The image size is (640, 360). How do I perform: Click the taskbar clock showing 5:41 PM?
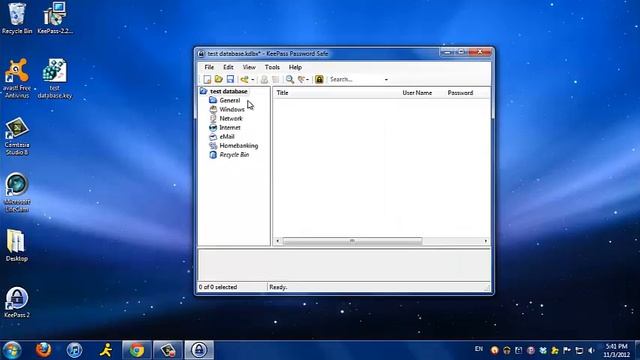pos(617,351)
